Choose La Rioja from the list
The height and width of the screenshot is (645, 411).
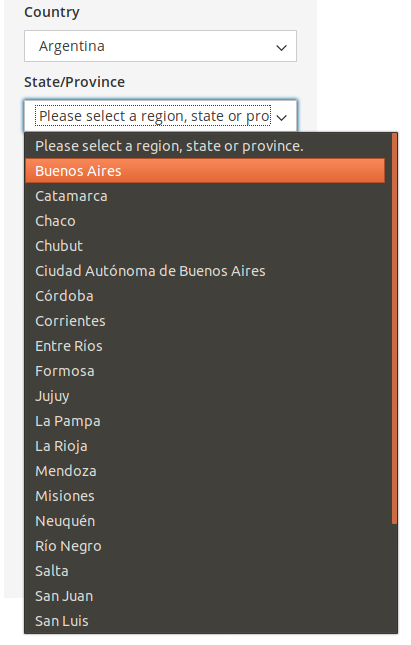pos(205,446)
